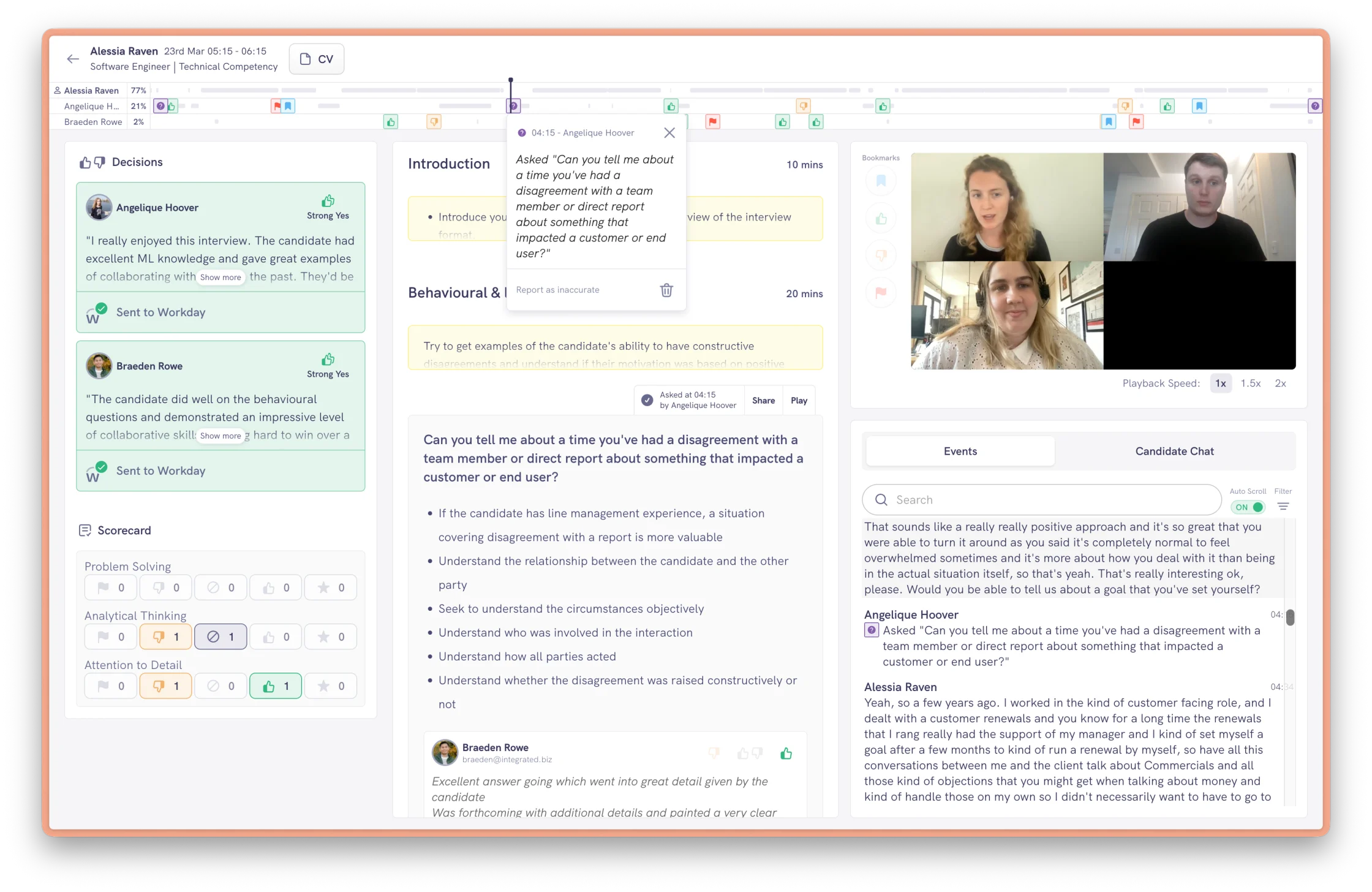Toggle Analytical Thinking neutral rating
1372x892 pixels.
click(221, 637)
